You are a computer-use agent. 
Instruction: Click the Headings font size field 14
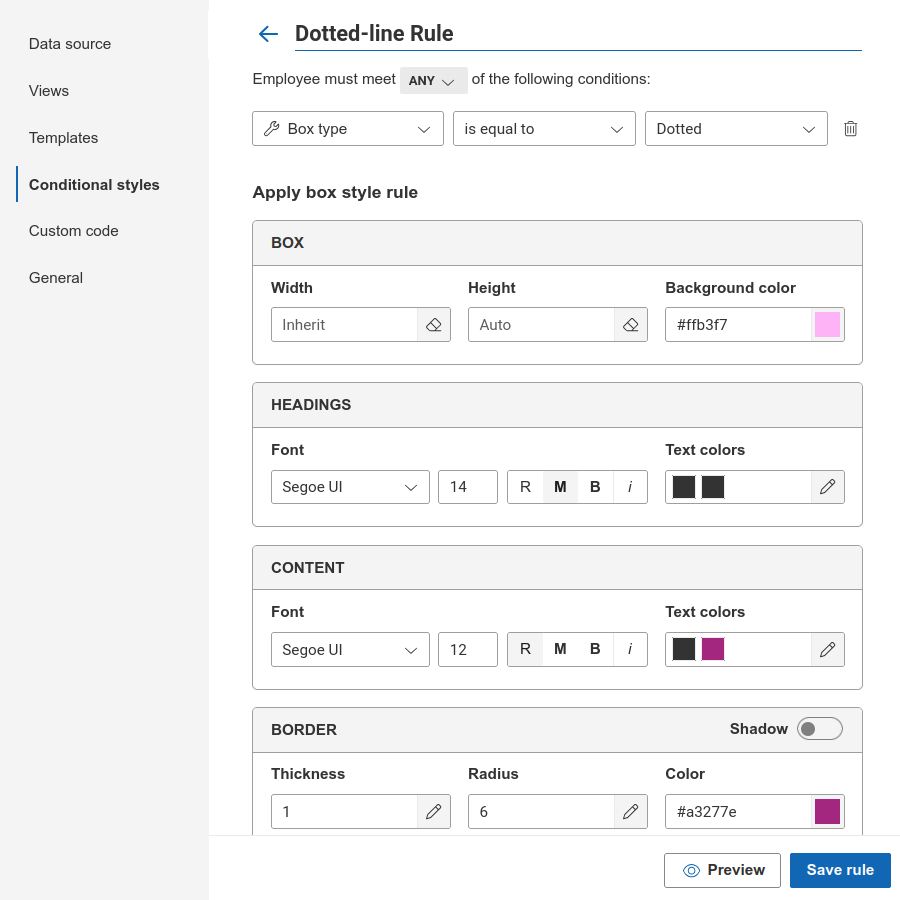(468, 487)
